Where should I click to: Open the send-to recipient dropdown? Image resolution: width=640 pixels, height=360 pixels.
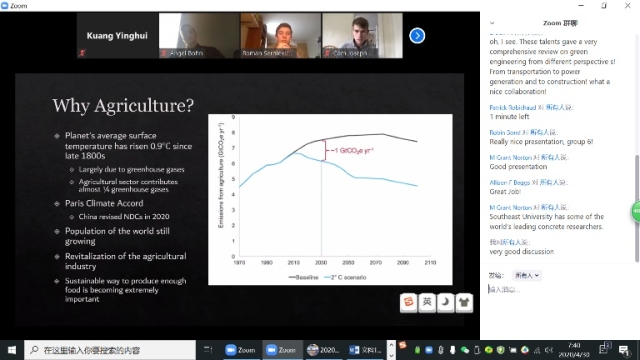tap(527, 276)
